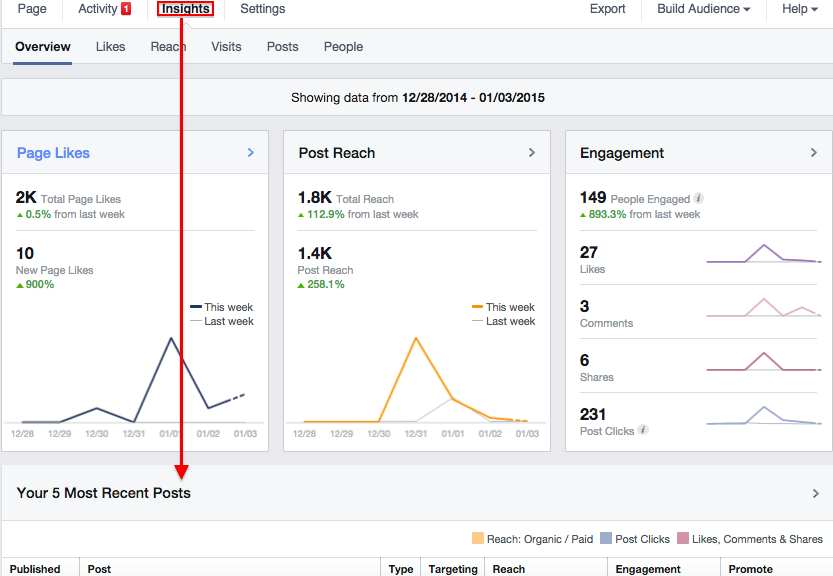Switch to the Likes tab
The height and width of the screenshot is (576, 833).
coord(111,47)
